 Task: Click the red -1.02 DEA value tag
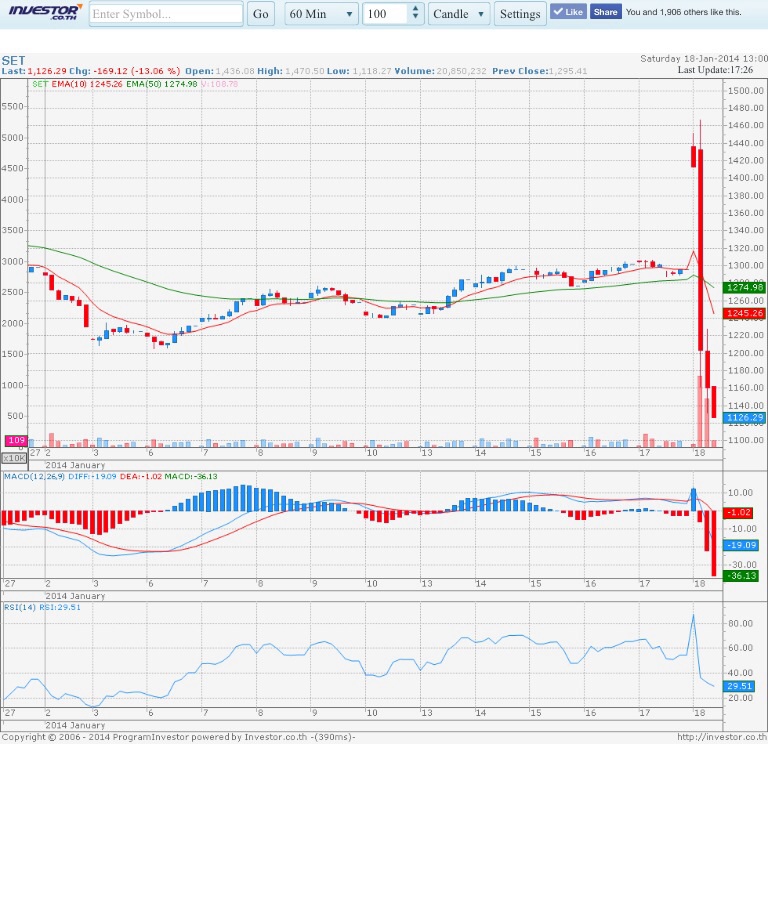coord(738,512)
